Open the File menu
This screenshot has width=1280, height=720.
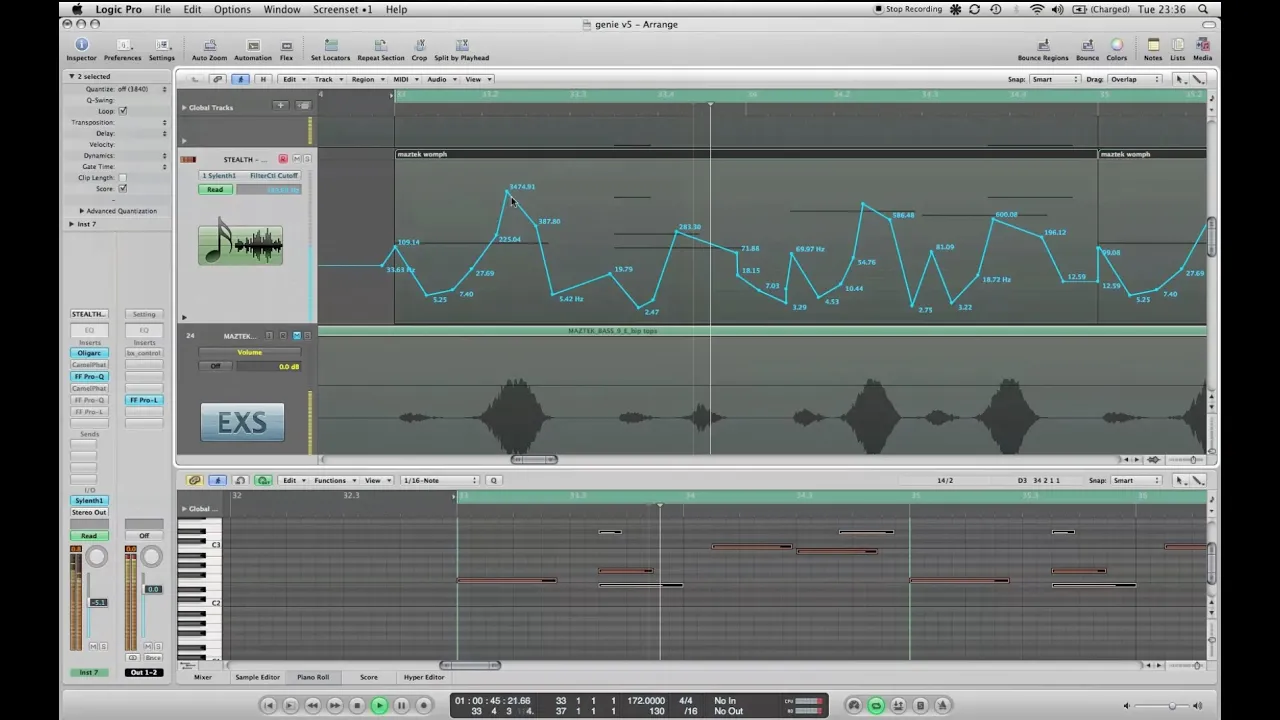(x=162, y=9)
